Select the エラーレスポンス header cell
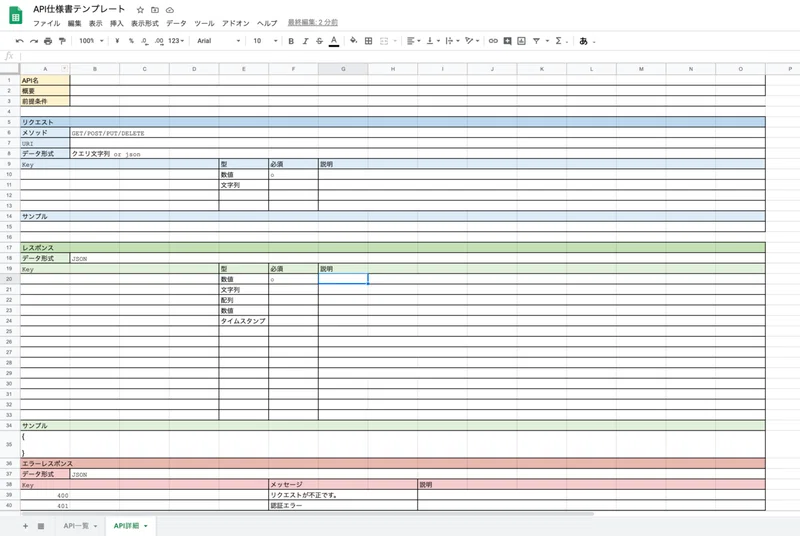The image size is (800, 536). click(393, 464)
